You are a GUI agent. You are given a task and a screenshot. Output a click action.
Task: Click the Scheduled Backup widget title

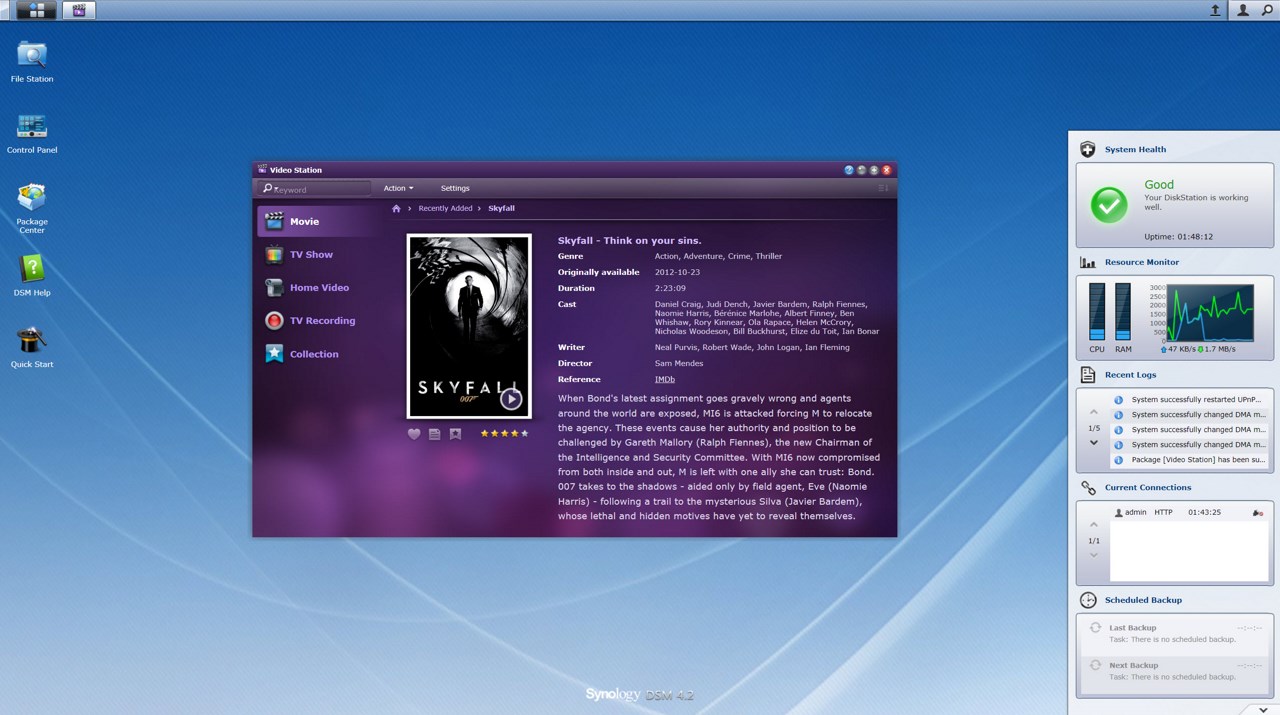(x=1143, y=600)
